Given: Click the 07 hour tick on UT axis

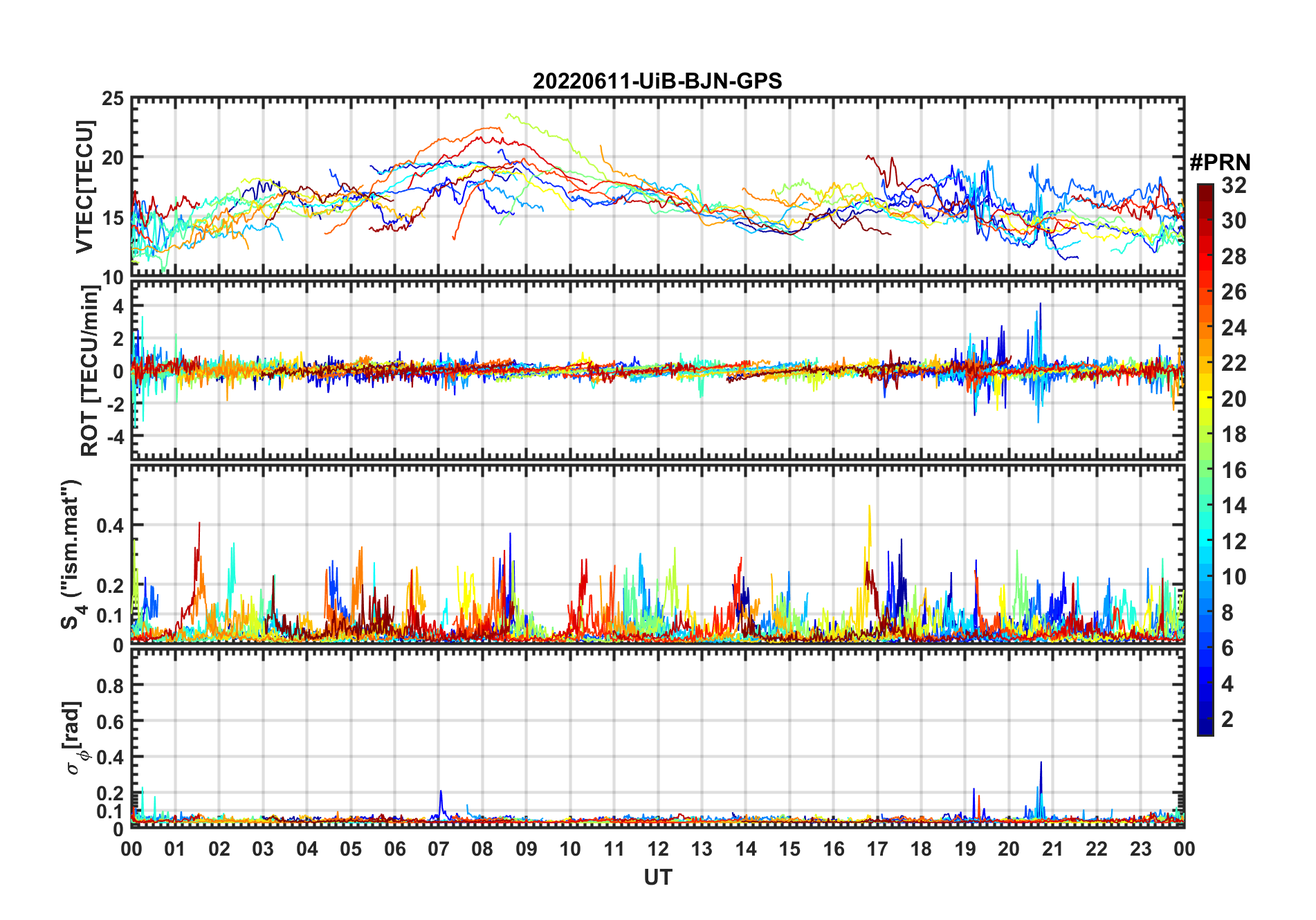Looking at the screenshot, I should click(x=438, y=849).
